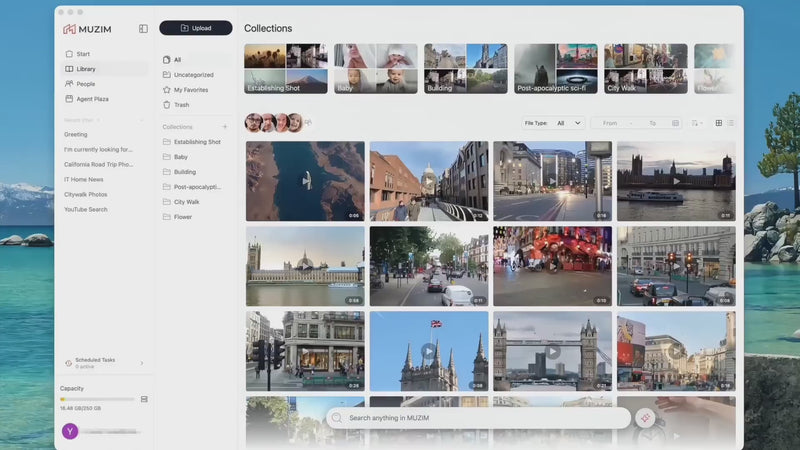Image resolution: width=800 pixels, height=450 pixels.
Task: Click the Upload button
Action: coord(196,28)
